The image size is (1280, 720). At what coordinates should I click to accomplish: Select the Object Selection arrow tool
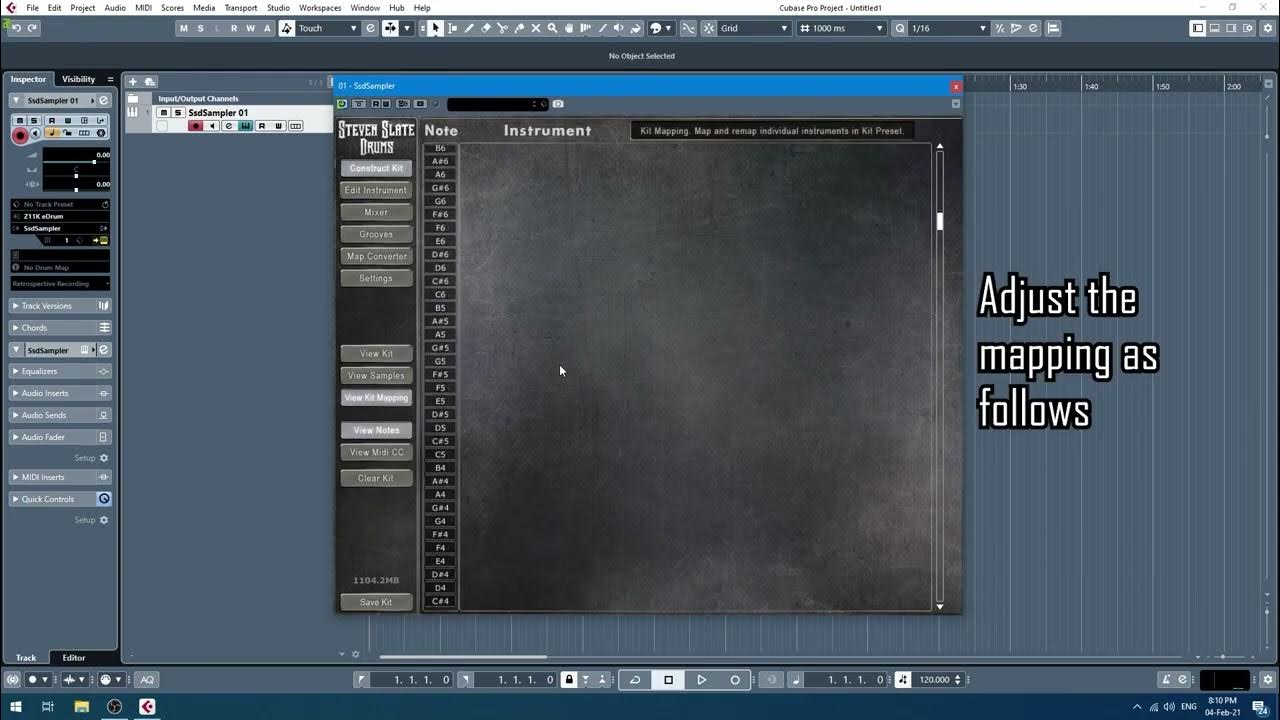pyautogui.click(x=435, y=28)
